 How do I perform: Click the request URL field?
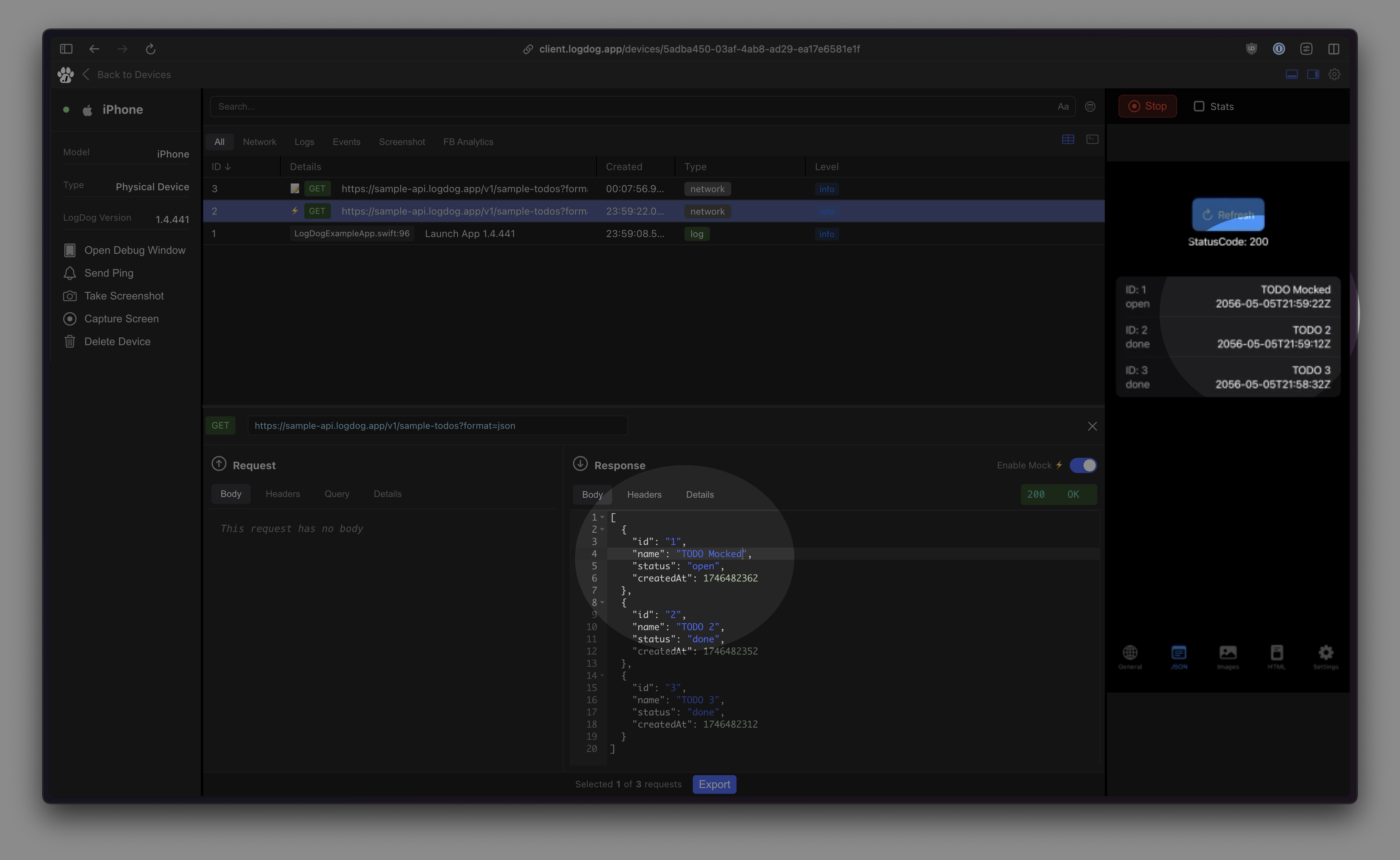coord(437,425)
